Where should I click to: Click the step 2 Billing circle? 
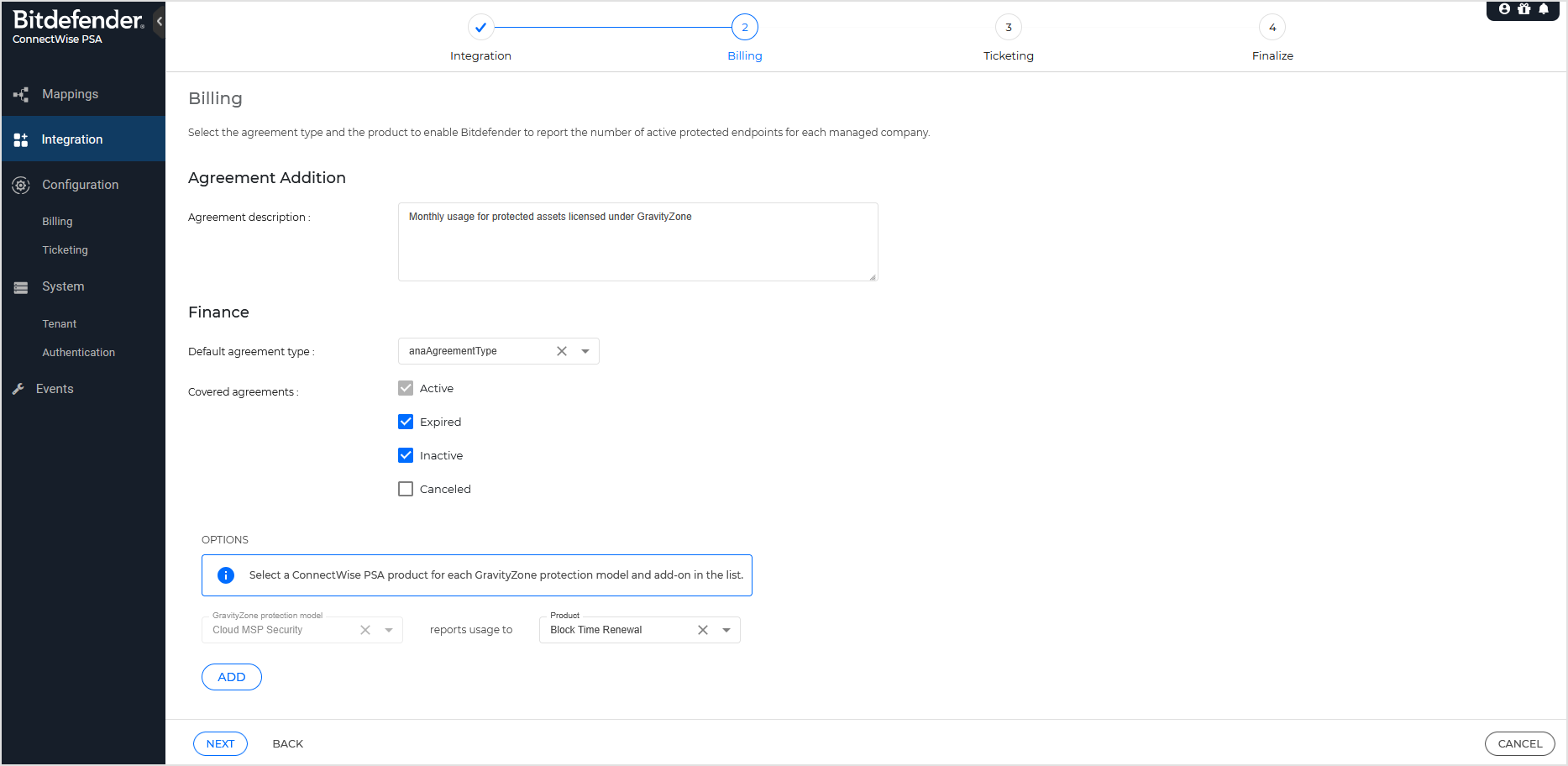[745, 27]
